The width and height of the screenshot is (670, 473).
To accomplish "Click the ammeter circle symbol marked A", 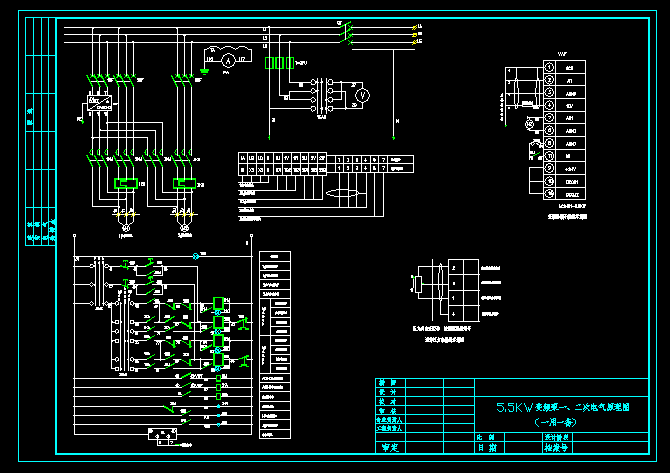I will (227, 61).
